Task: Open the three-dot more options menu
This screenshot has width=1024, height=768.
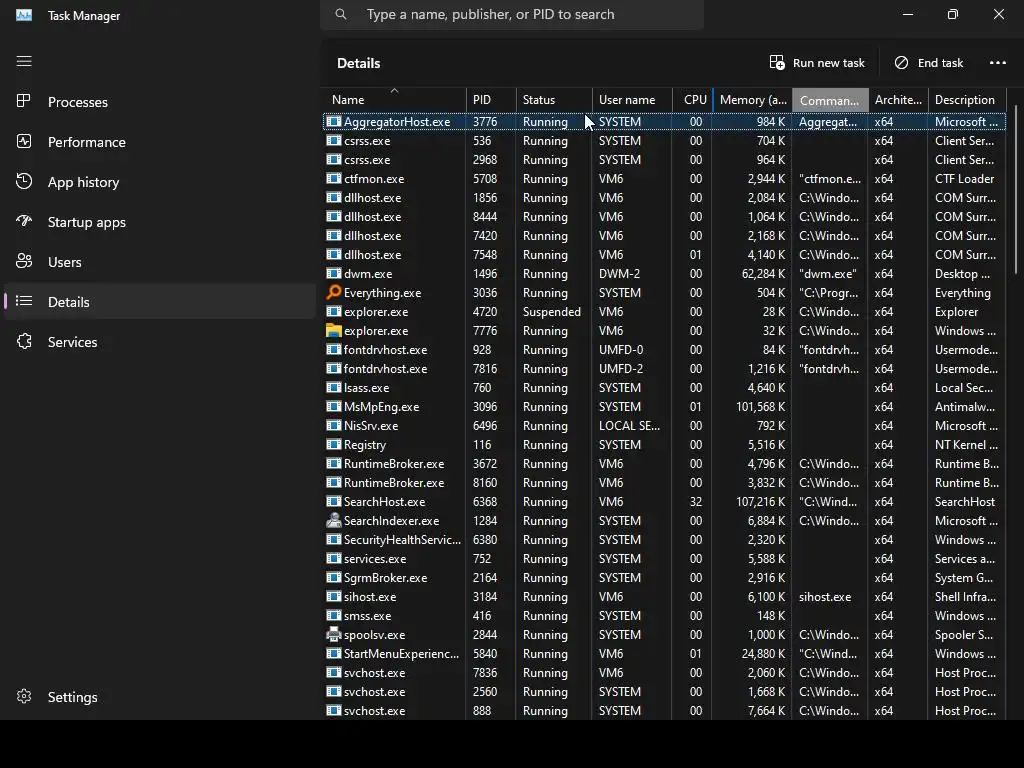Action: (998, 63)
